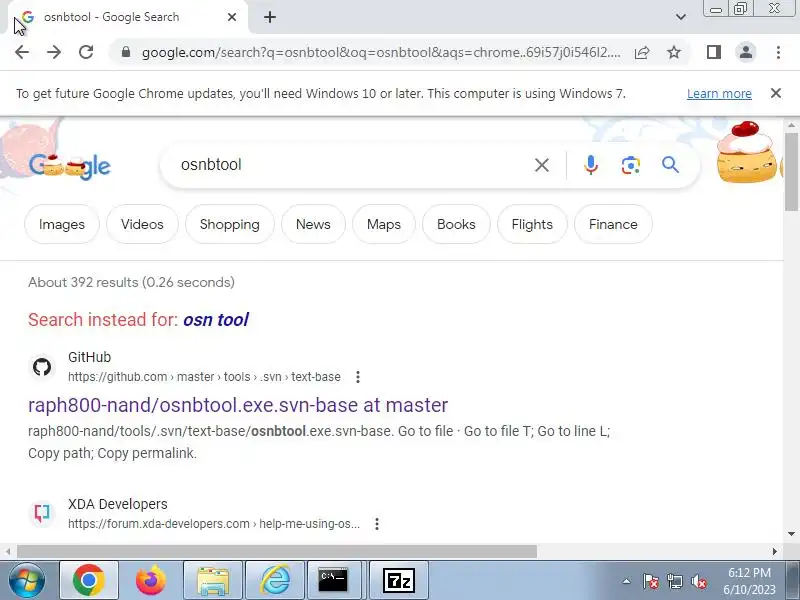Switch to Finance results
The height and width of the screenshot is (600, 800).
(x=613, y=224)
